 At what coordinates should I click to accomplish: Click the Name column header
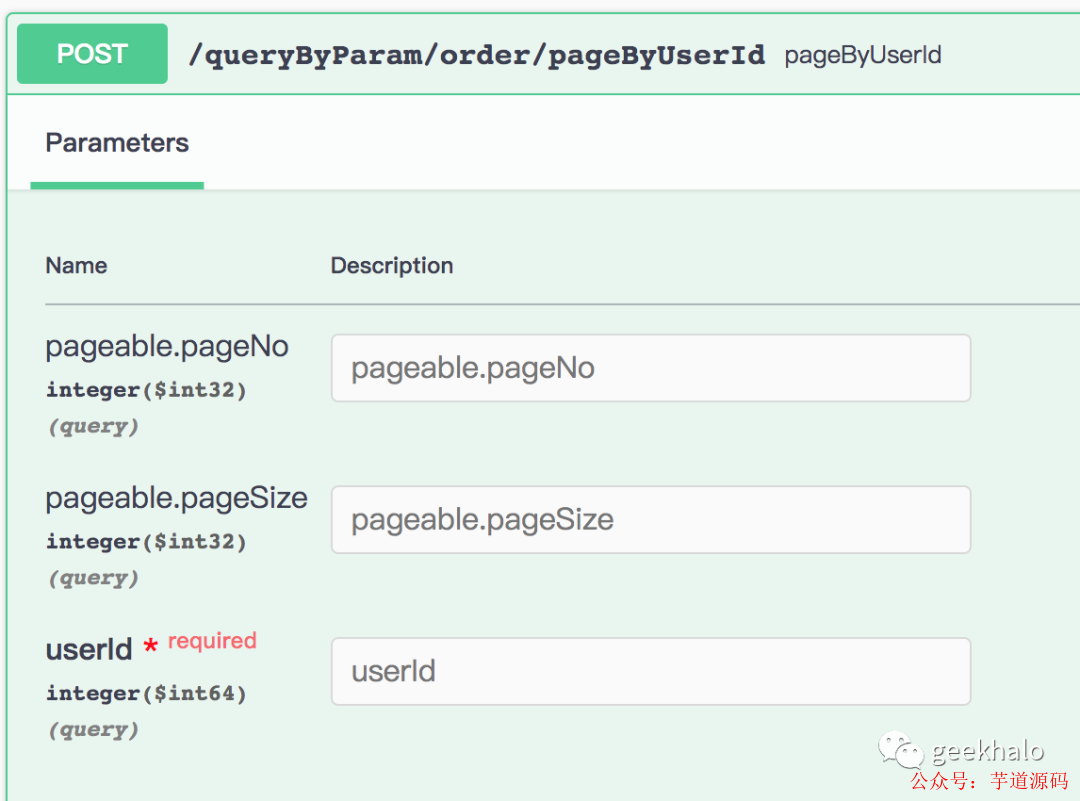tap(76, 266)
